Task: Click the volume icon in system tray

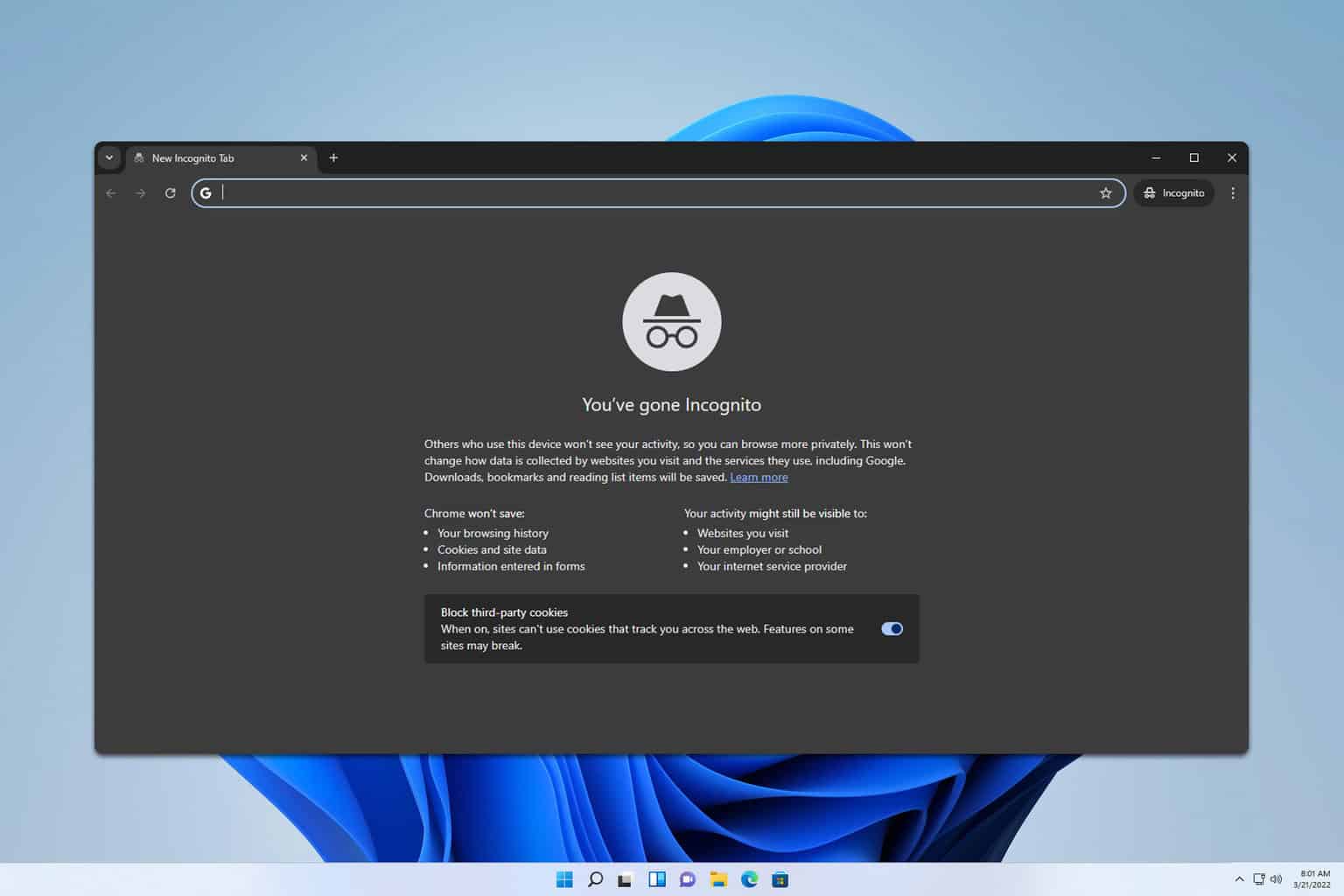Action: [1276, 879]
